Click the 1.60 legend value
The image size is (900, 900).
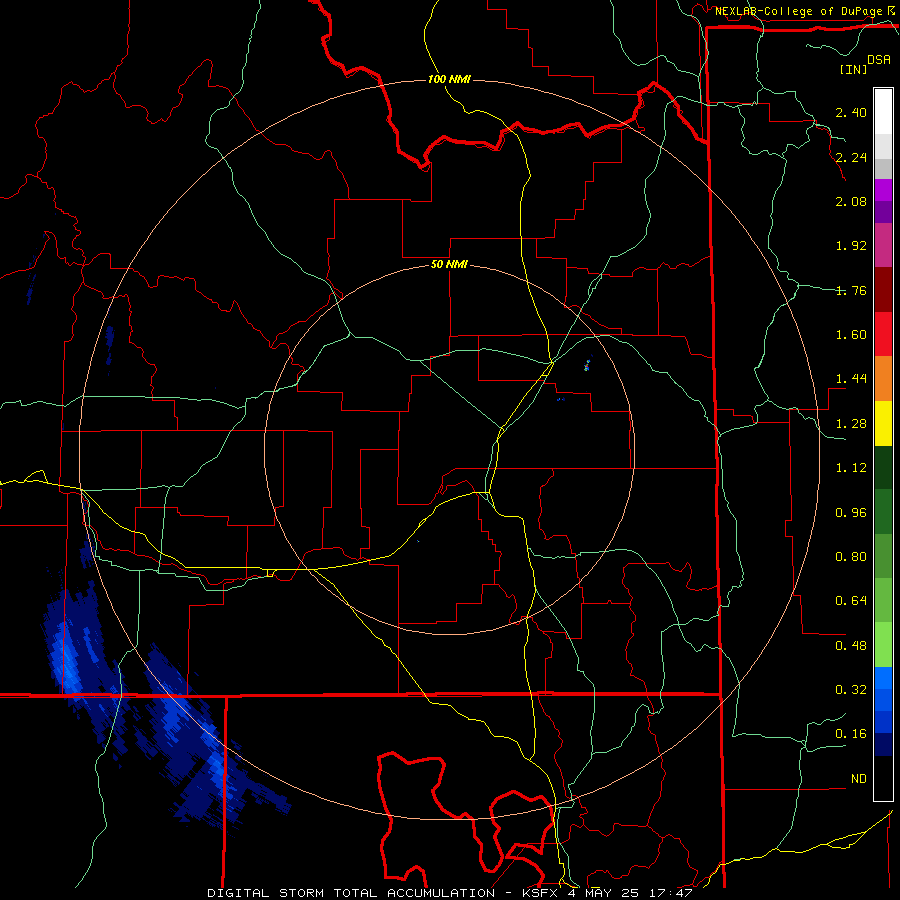(851, 335)
